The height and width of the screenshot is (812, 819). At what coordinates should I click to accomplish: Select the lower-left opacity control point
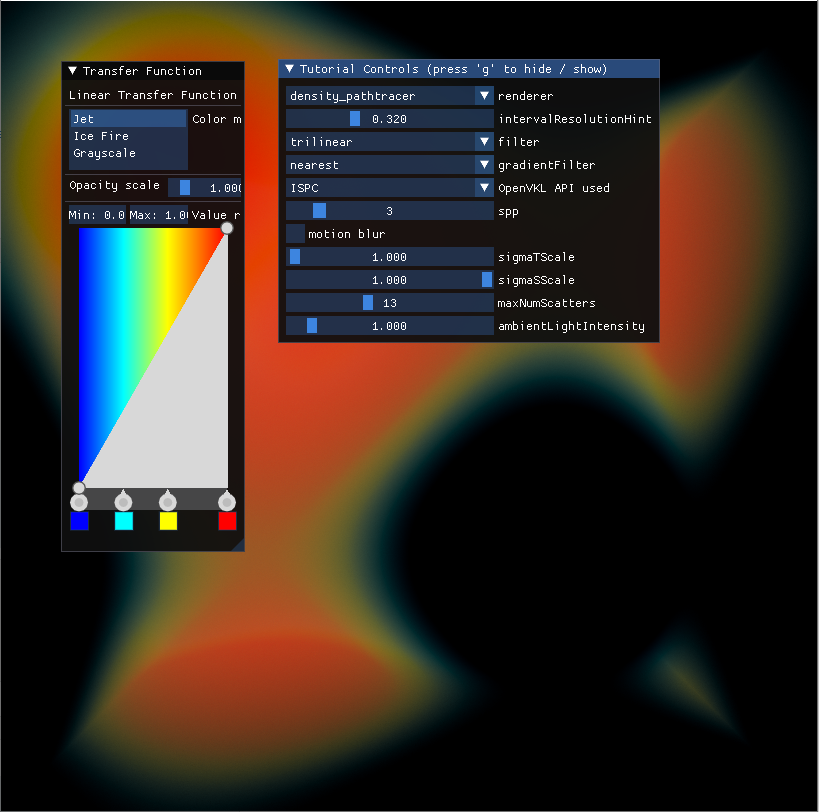click(79, 488)
